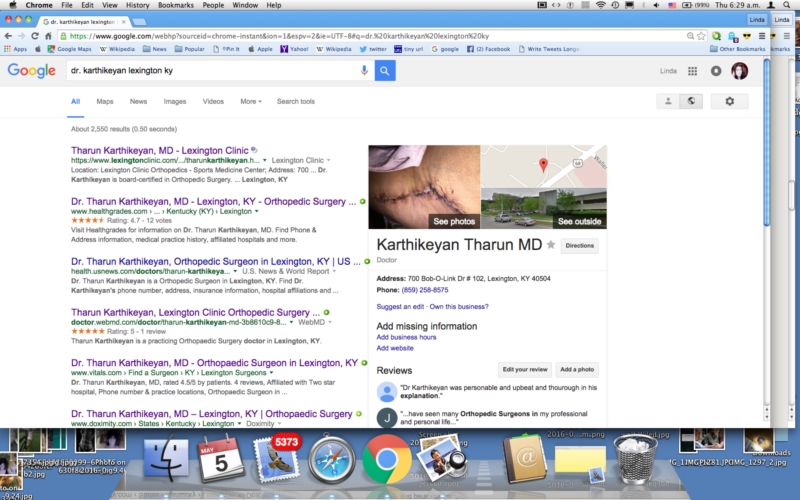Open the Bookmarks menu in menu bar
800x500 pixels.
pyautogui.click(x=175, y=5)
